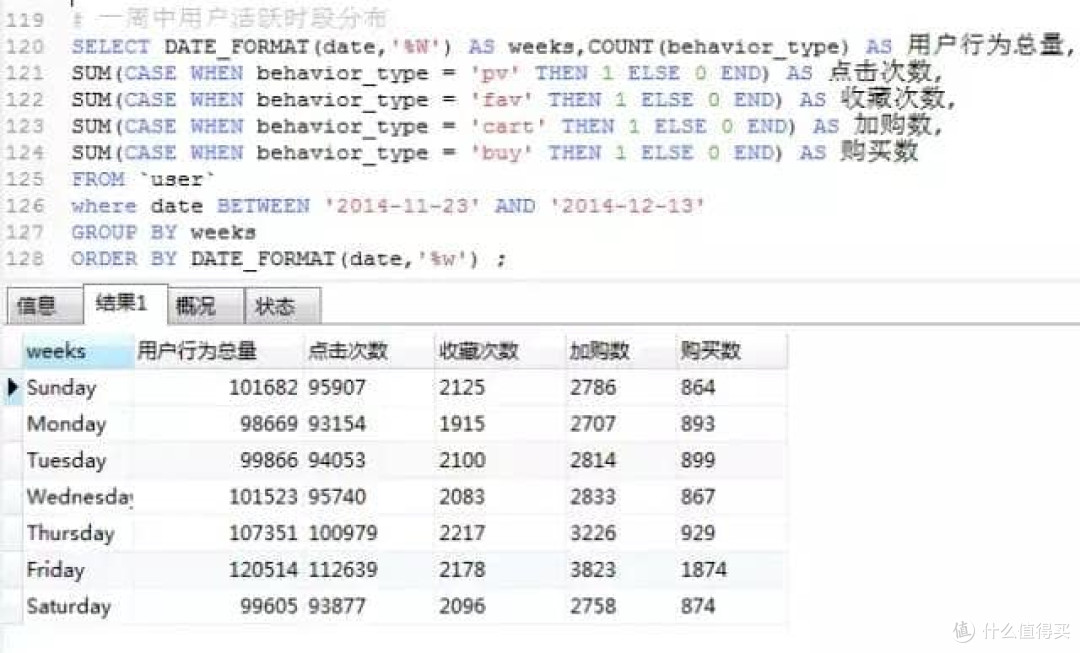Image resolution: width=1080 pixels, height=653 pixels.
Task: Click the 加购数 value 2758
Action: coord(593,606)
